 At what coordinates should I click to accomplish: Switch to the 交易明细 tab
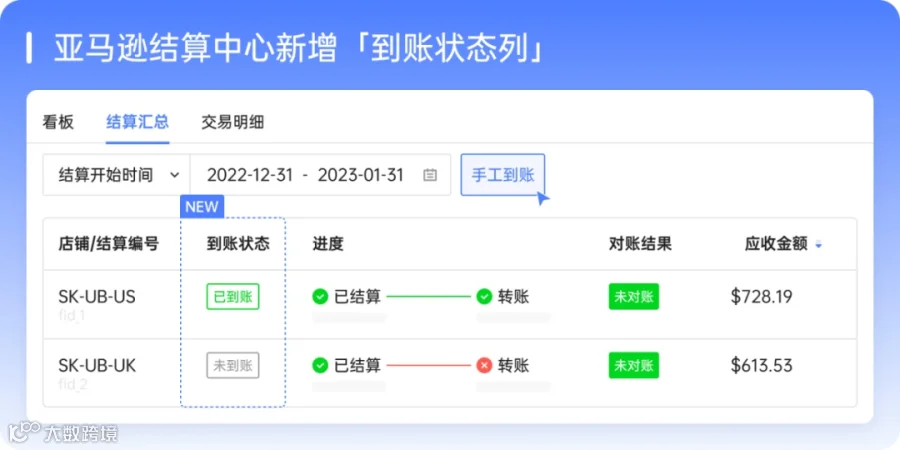tap(232, 122)
